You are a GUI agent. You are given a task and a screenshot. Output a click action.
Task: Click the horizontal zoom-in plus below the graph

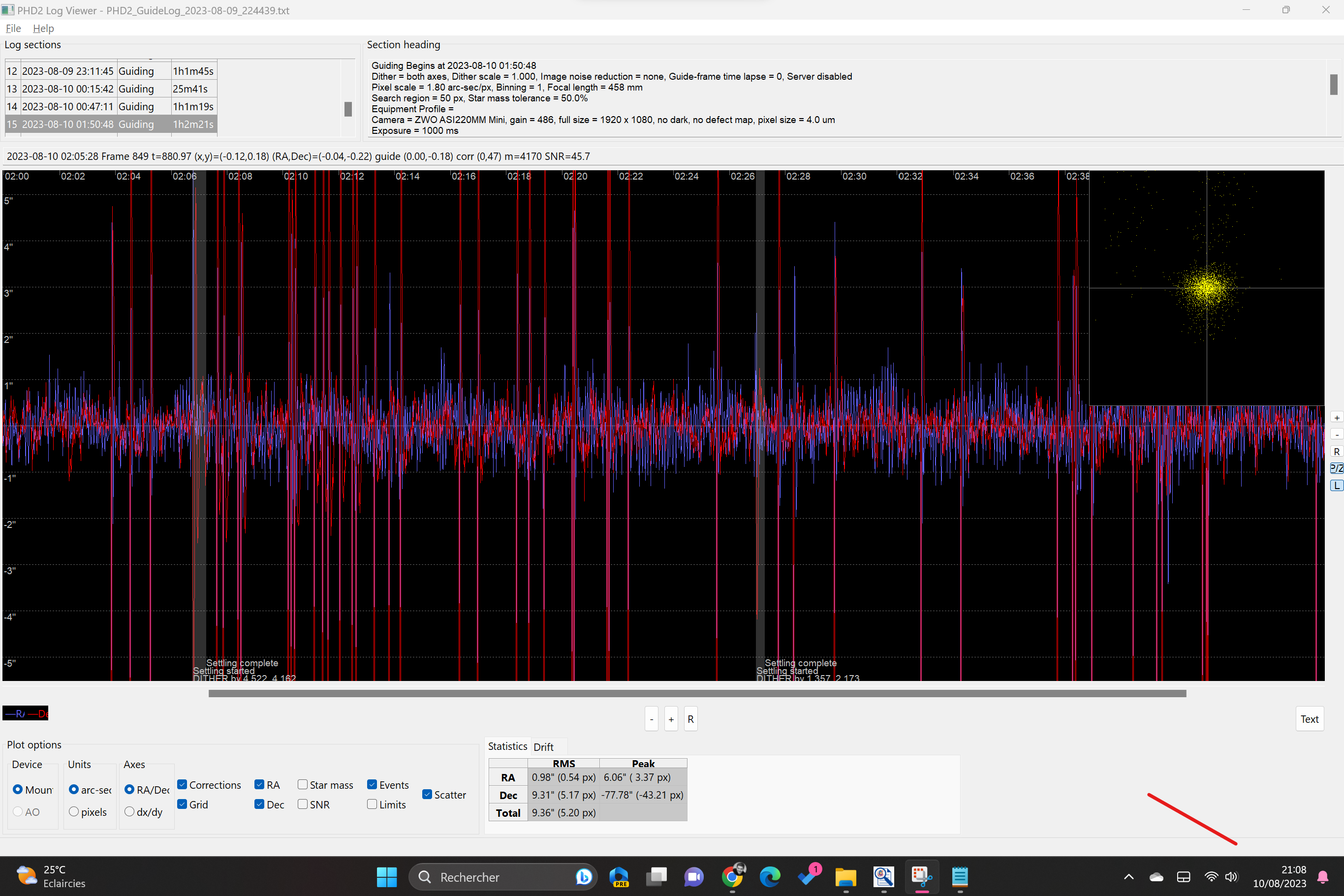tap(671, 719)
